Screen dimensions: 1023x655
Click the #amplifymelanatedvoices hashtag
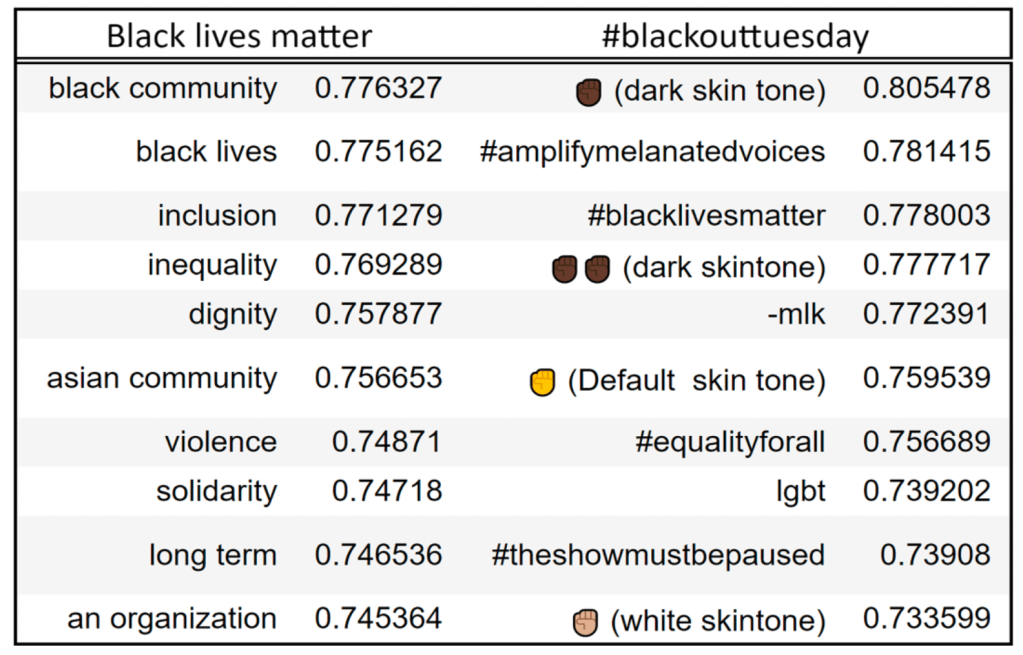tap(652, 152)
